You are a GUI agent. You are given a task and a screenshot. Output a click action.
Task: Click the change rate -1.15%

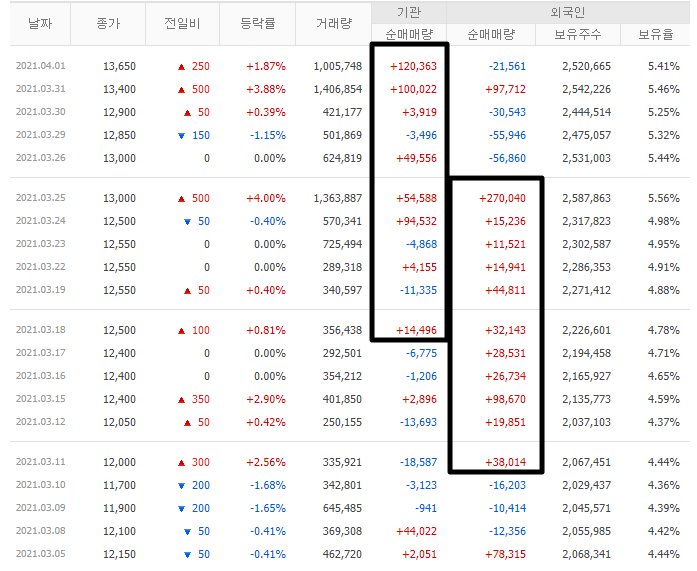point(268,135)
